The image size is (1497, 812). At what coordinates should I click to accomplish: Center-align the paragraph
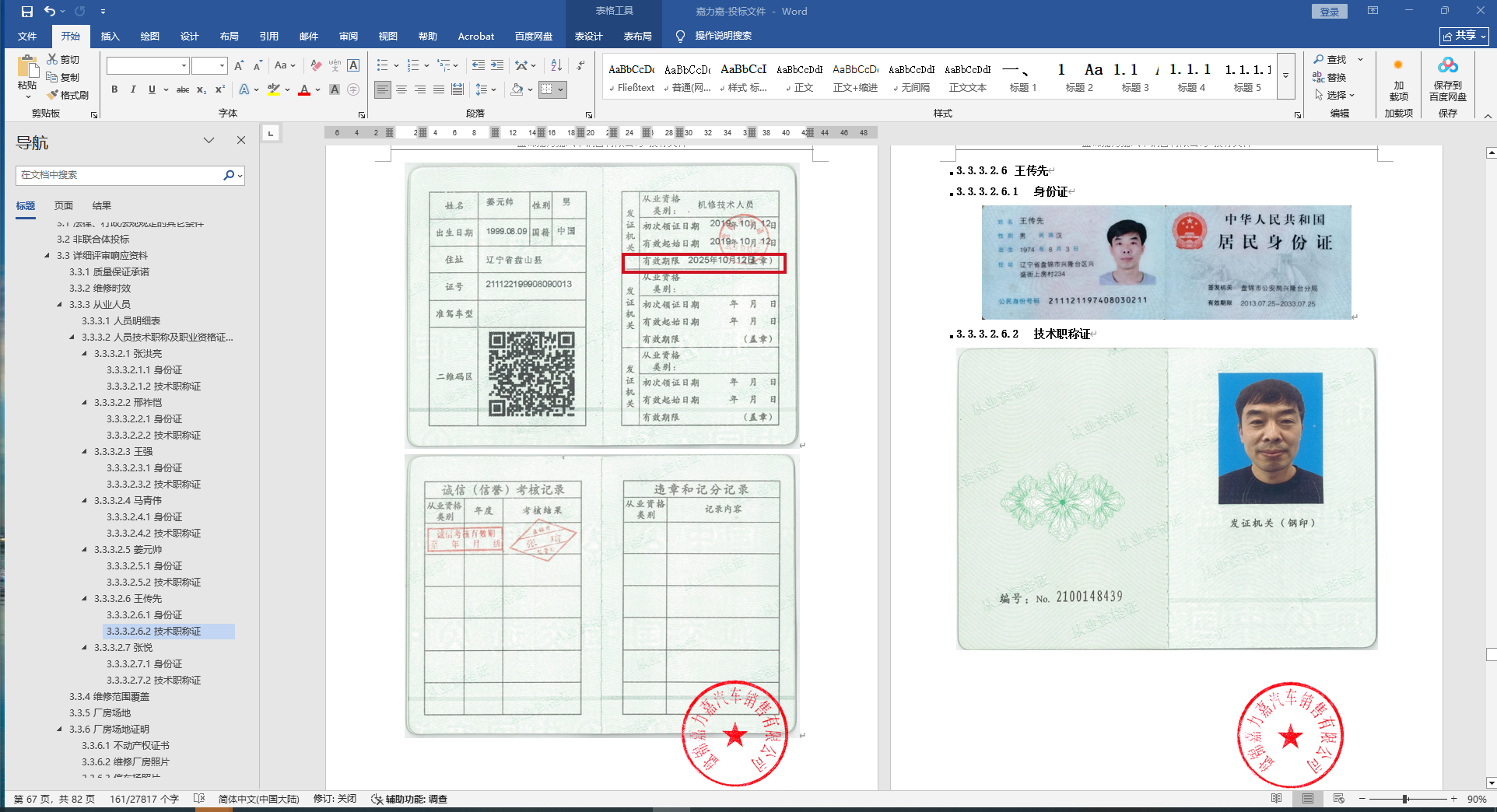[401, 89]
